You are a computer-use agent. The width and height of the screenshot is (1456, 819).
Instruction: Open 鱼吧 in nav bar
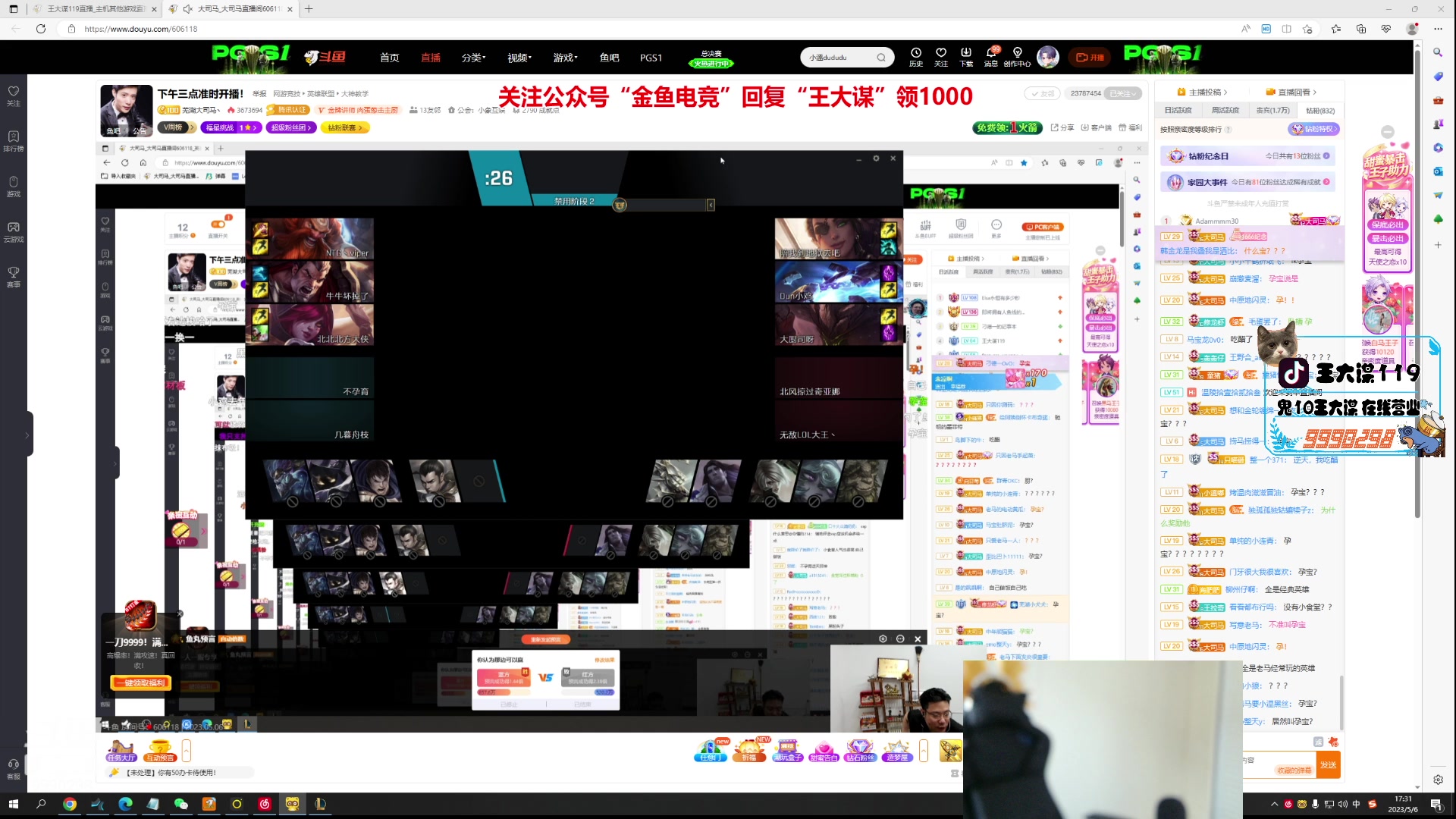[609, 58]
